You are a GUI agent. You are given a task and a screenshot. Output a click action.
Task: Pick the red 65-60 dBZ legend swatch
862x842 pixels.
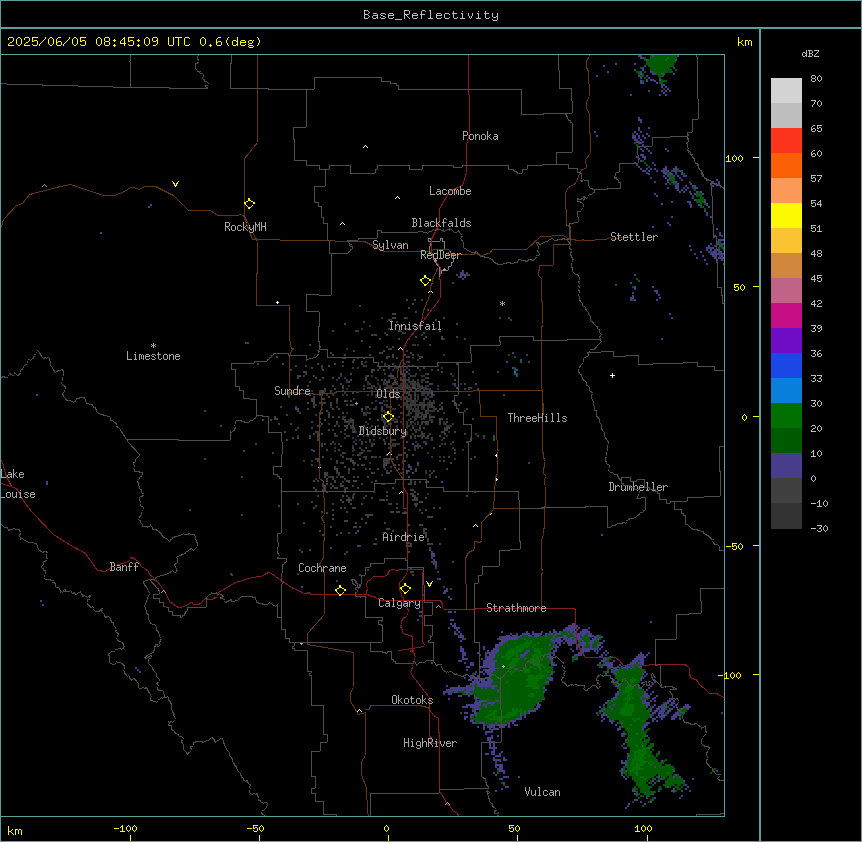point(786,141)
